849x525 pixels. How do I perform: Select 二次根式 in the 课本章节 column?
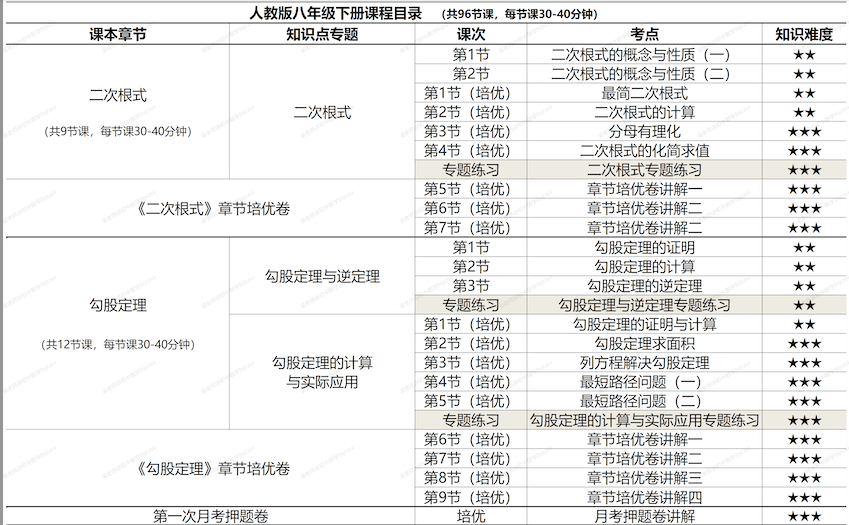point(117,95)
